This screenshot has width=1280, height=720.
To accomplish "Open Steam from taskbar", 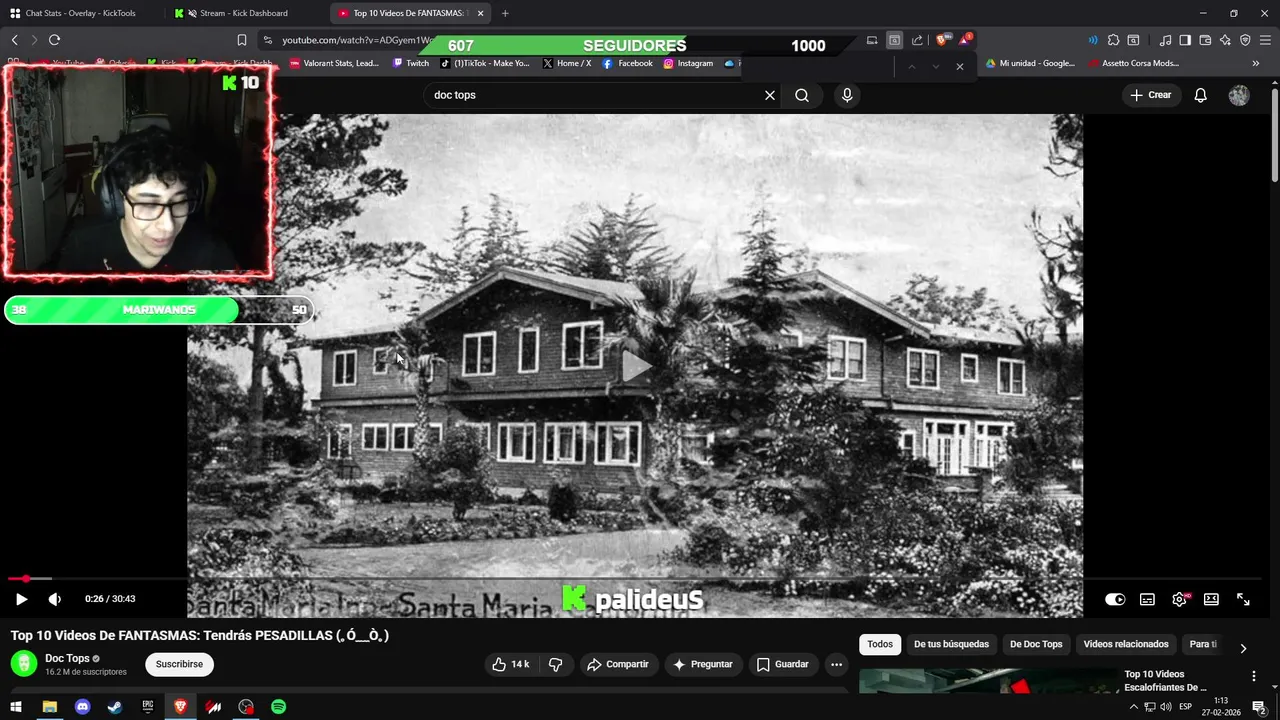I will (x=115, y=707).
